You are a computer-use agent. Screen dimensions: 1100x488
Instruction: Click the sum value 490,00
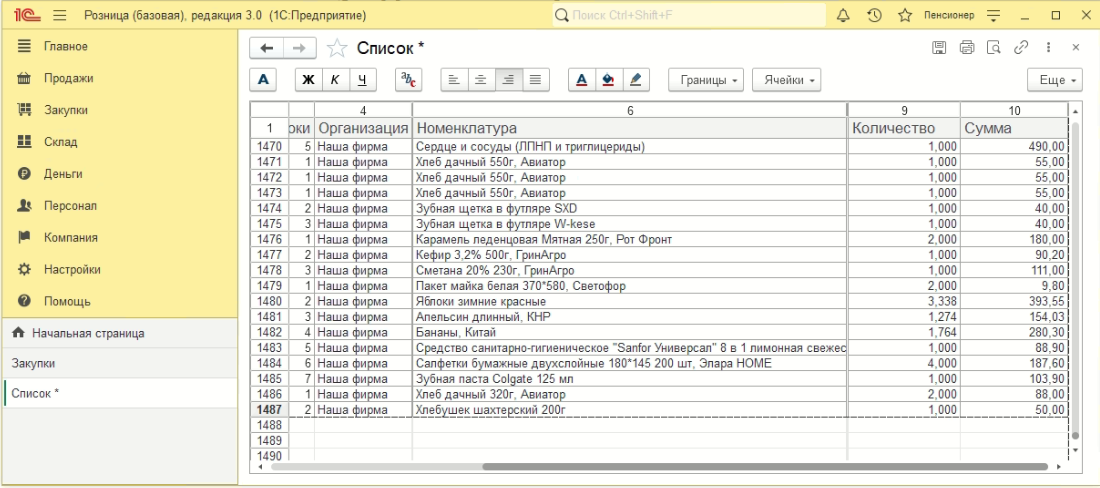tap(1014, 147)
